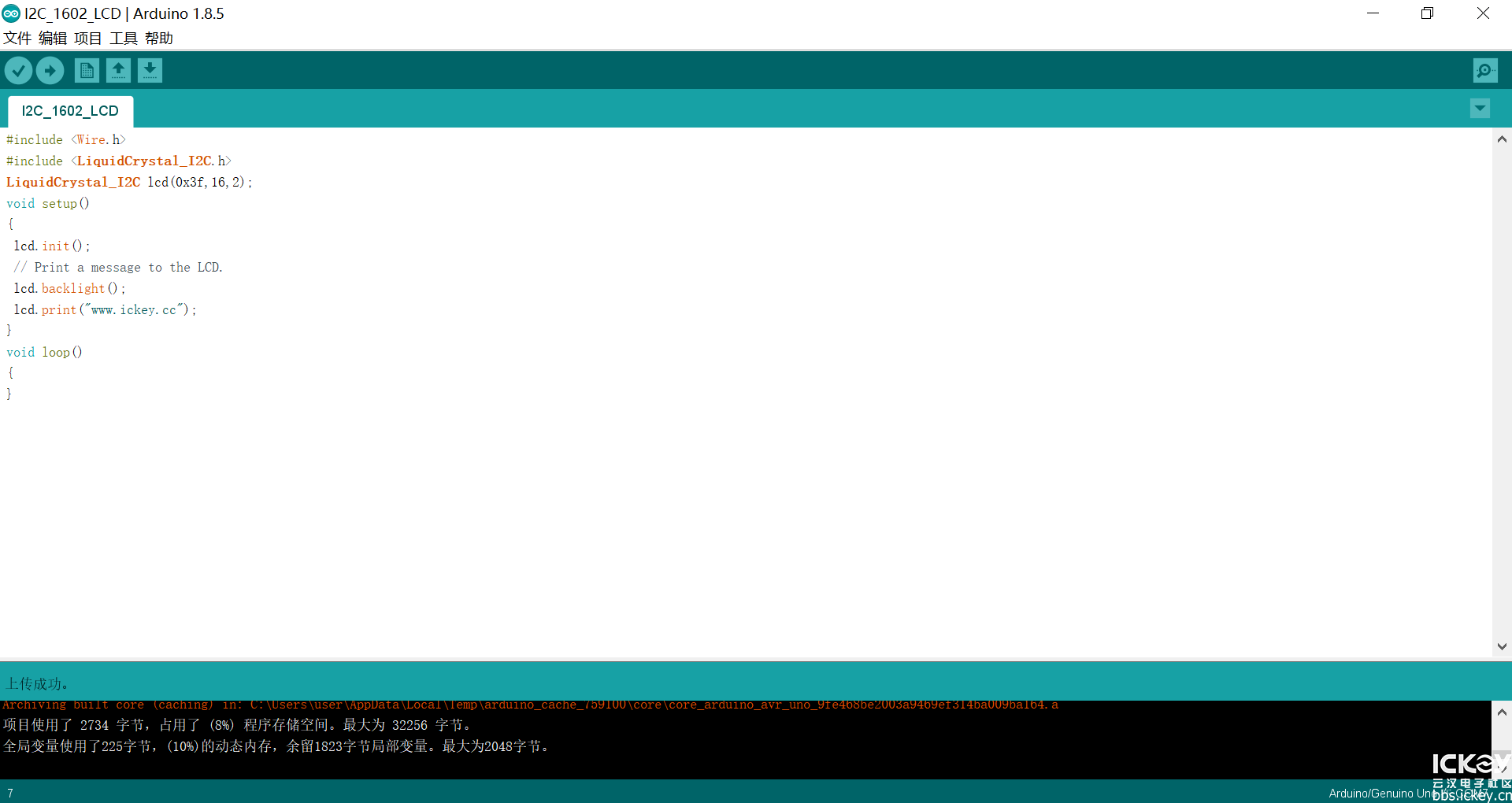Open the 帮助 menu
Viewport: 1512px width, 803px height.
[x=159, y=38]
